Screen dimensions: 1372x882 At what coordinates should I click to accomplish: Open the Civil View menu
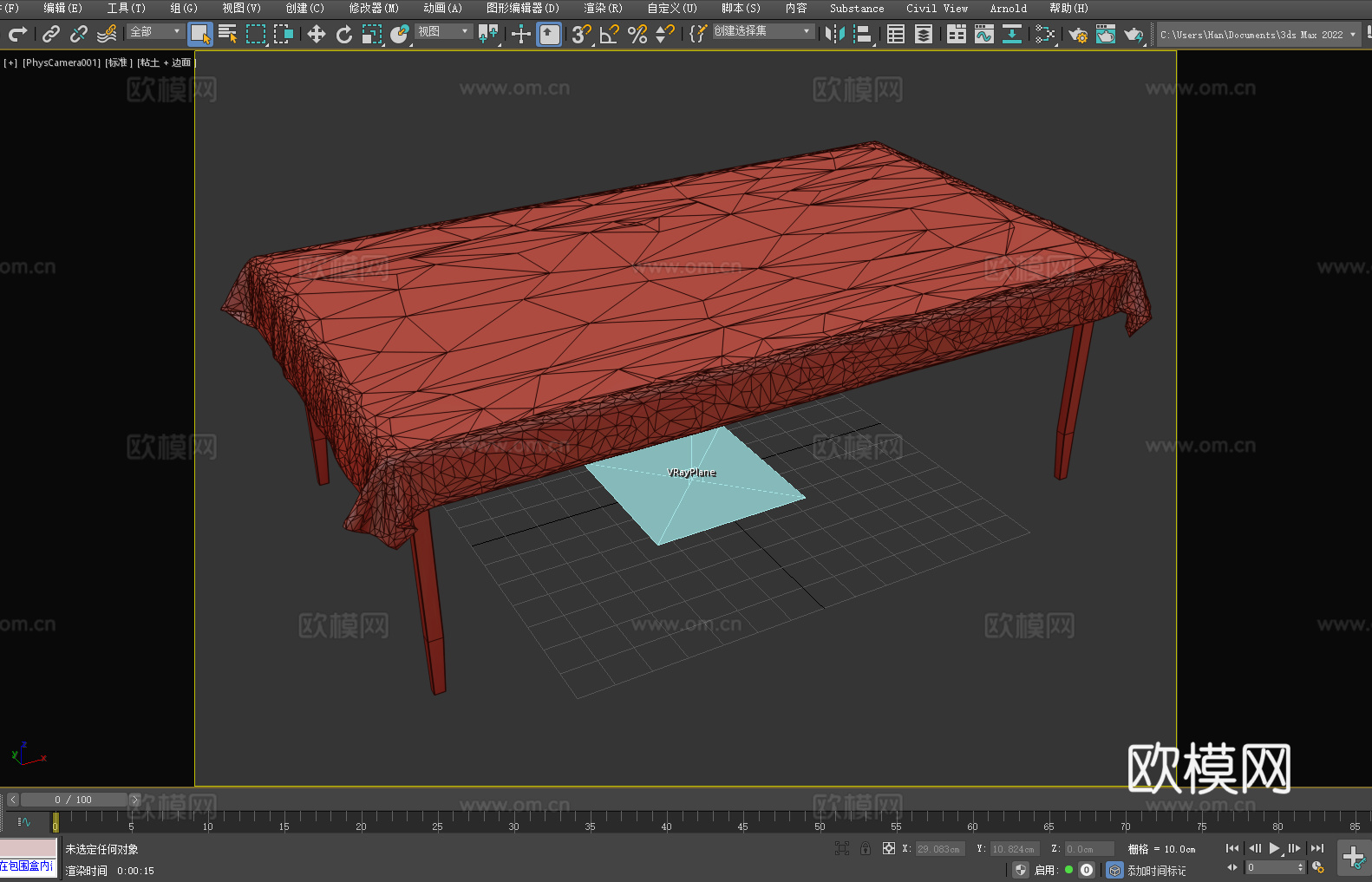pos(937,8)
